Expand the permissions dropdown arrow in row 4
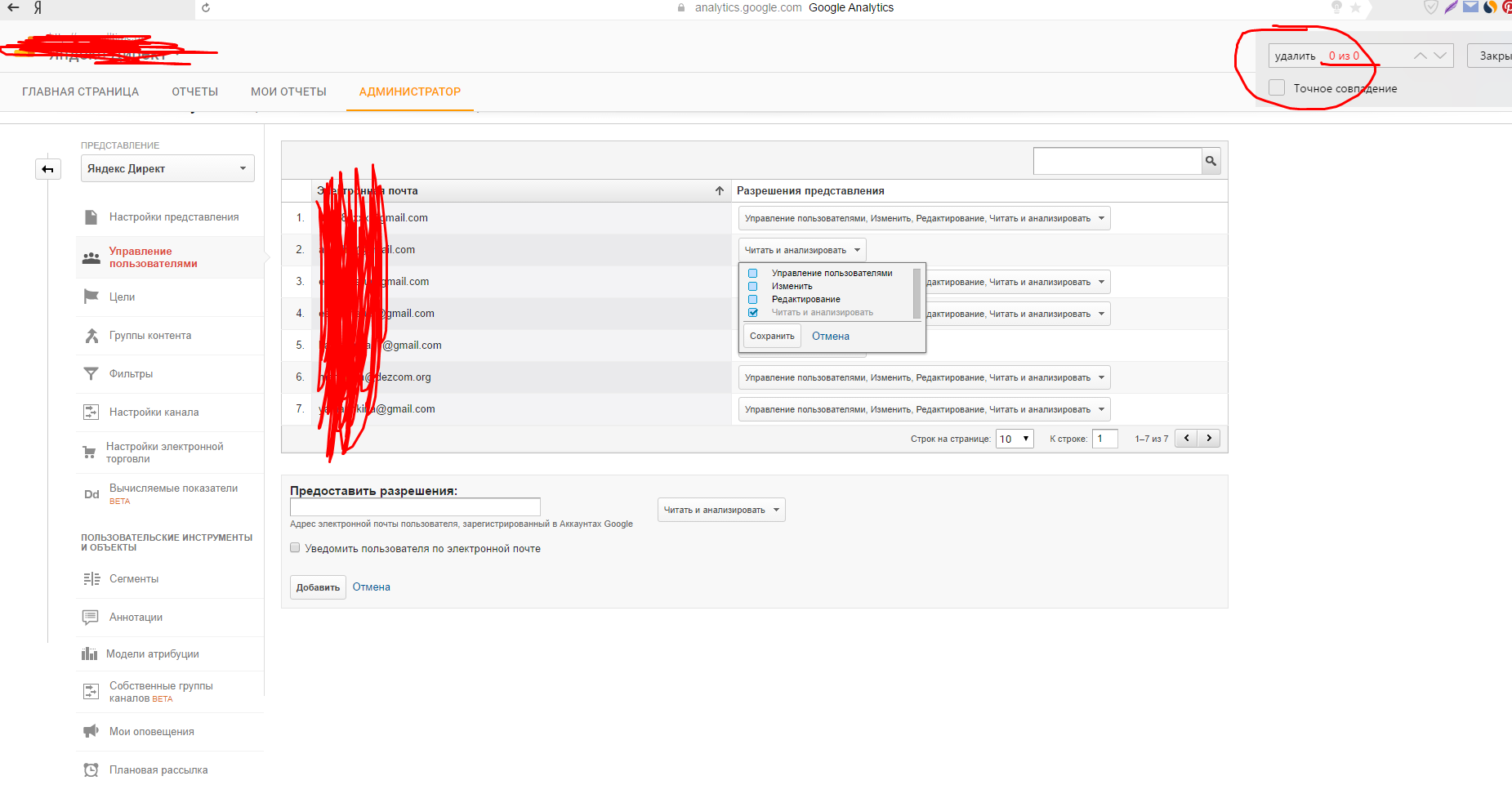Image resolution: width=1512 pixels, height=785 pixels. [x=1101, y=314]
